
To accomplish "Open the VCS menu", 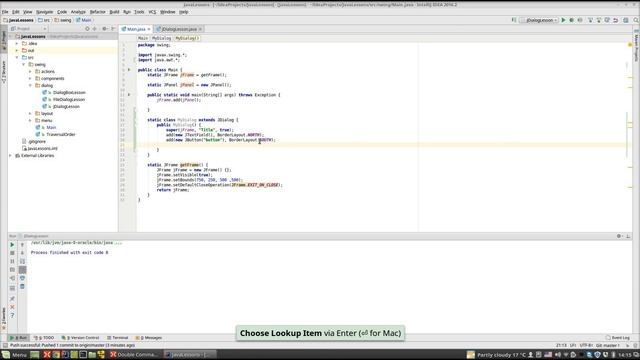I will coord(152,12).
